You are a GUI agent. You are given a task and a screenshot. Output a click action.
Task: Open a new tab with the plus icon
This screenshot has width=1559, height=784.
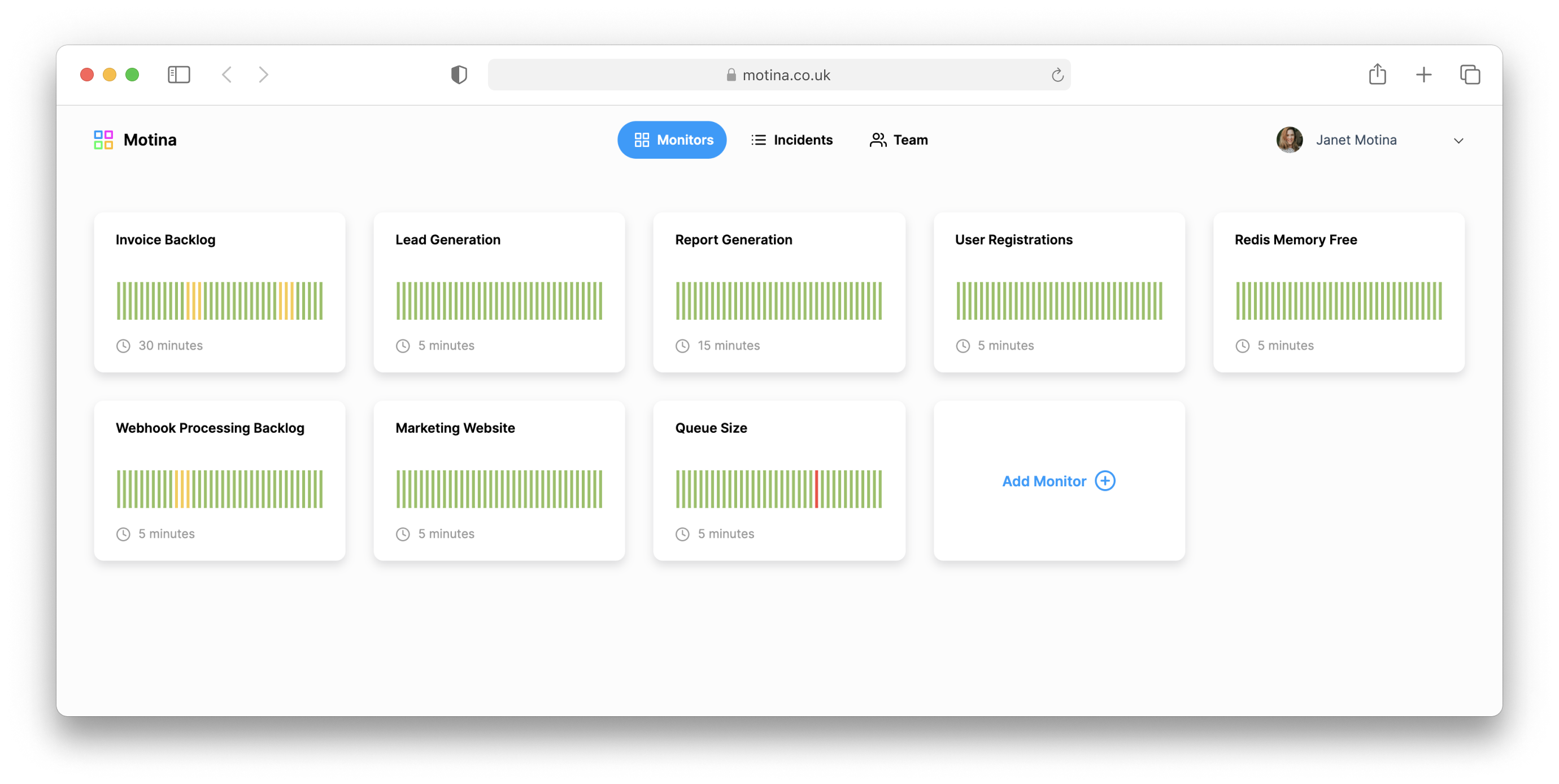click(x=1423, y=75)
